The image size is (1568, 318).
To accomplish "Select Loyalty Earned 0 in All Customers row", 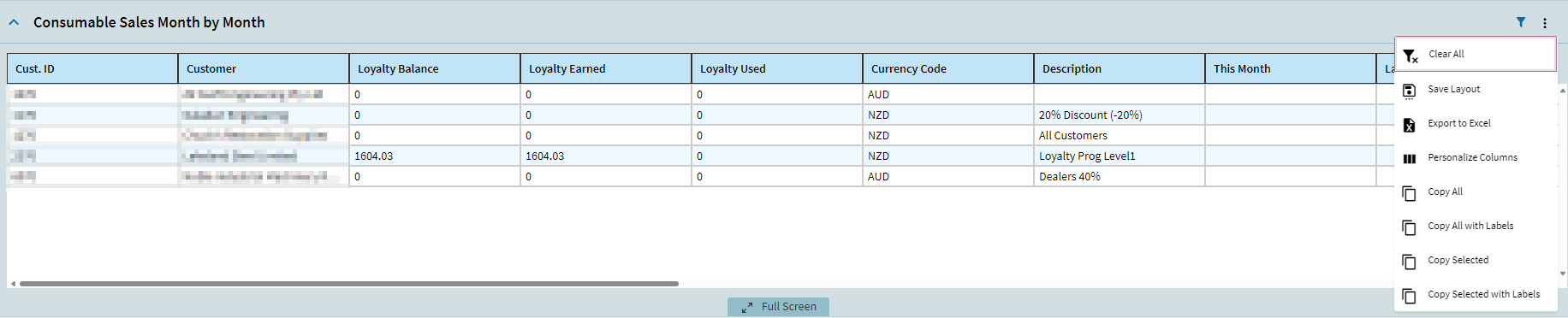I will (606, 135).
